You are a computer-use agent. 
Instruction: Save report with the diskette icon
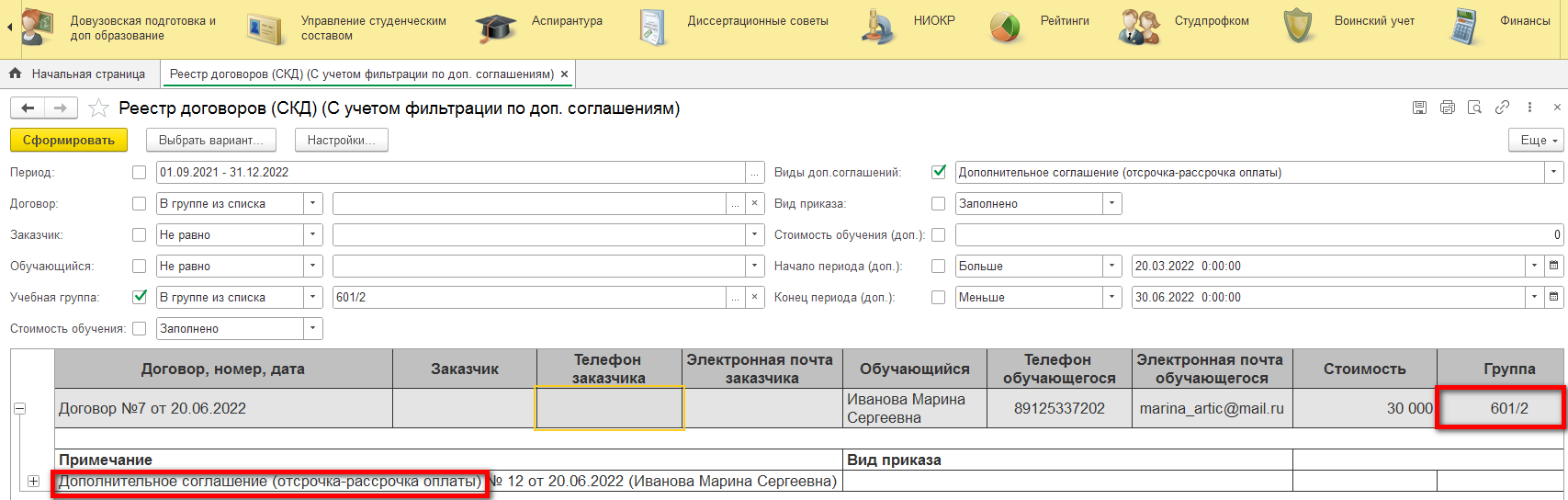(1419, 108)
